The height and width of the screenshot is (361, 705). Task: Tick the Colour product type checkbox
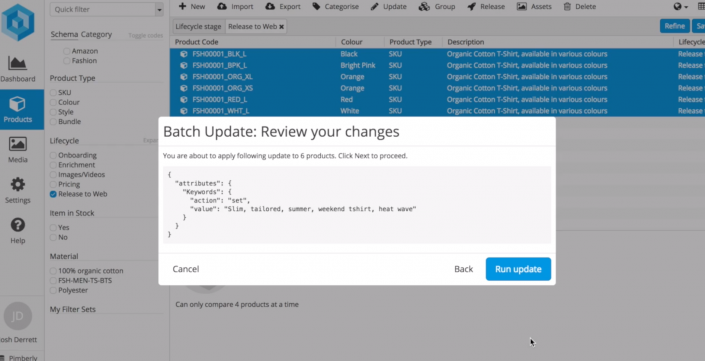[53, 103]
